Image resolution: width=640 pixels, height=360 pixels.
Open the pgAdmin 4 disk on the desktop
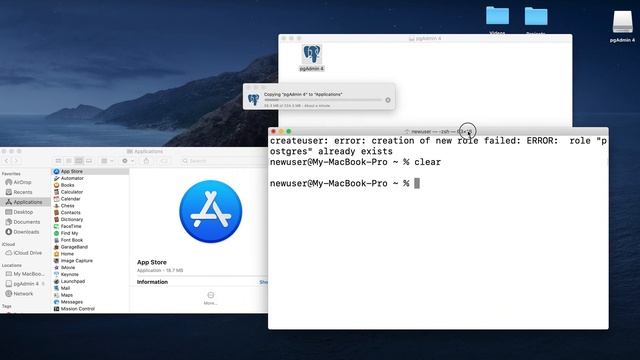pos(622,22)
